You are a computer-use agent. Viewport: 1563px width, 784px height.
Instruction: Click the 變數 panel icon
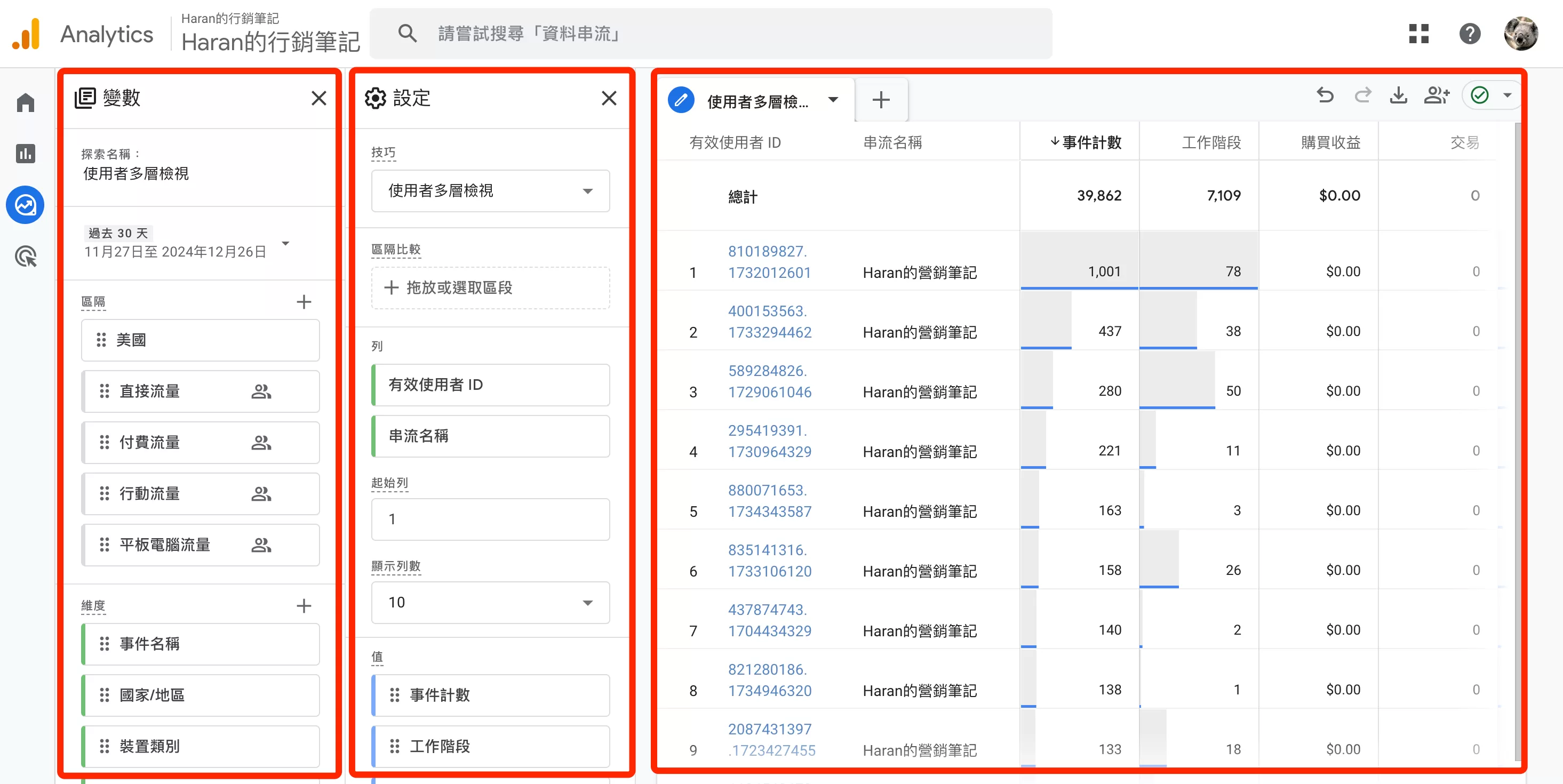(x=85, y=98)
